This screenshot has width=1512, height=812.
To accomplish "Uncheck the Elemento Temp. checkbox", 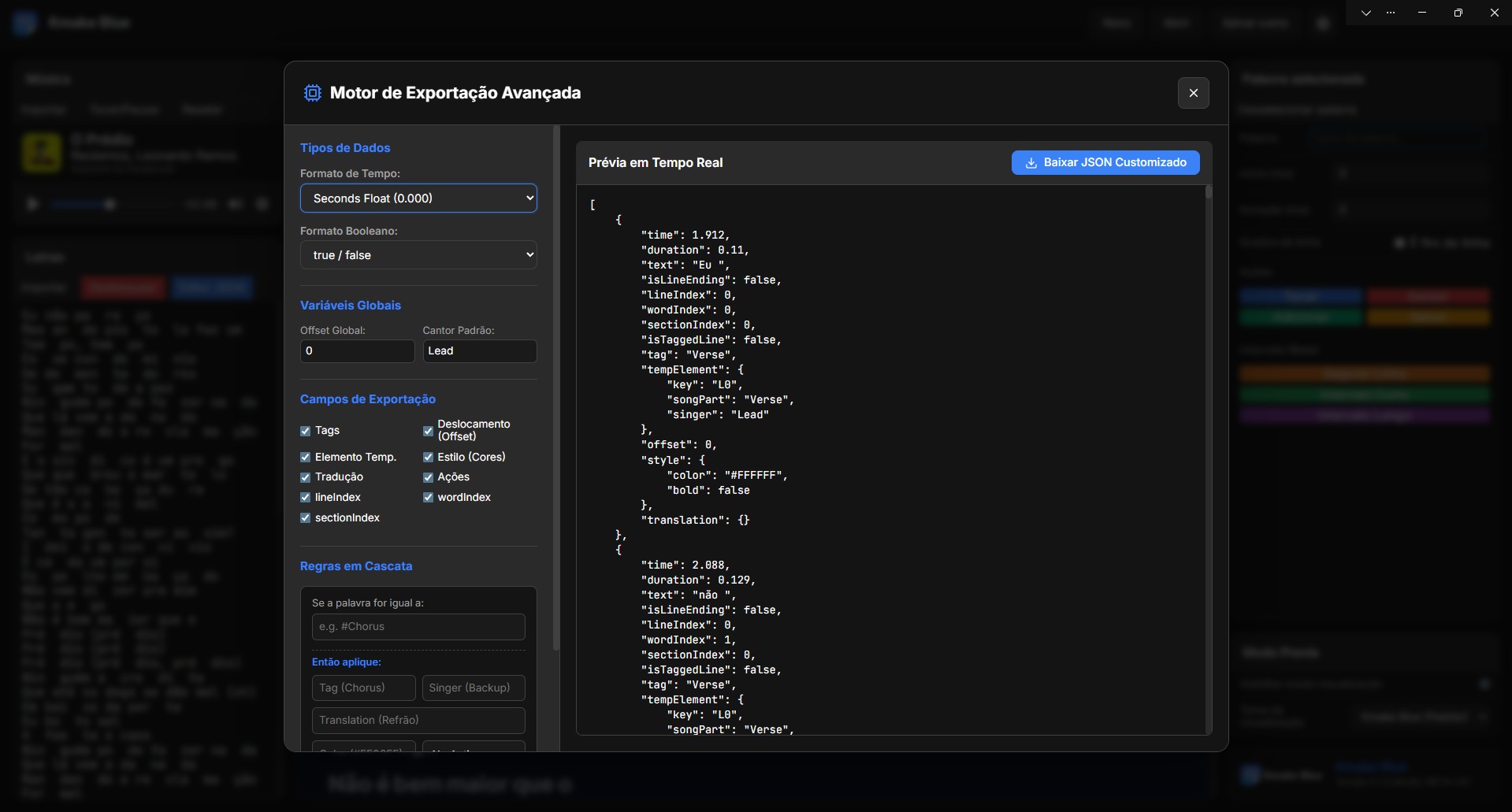I will coord(305,457).
